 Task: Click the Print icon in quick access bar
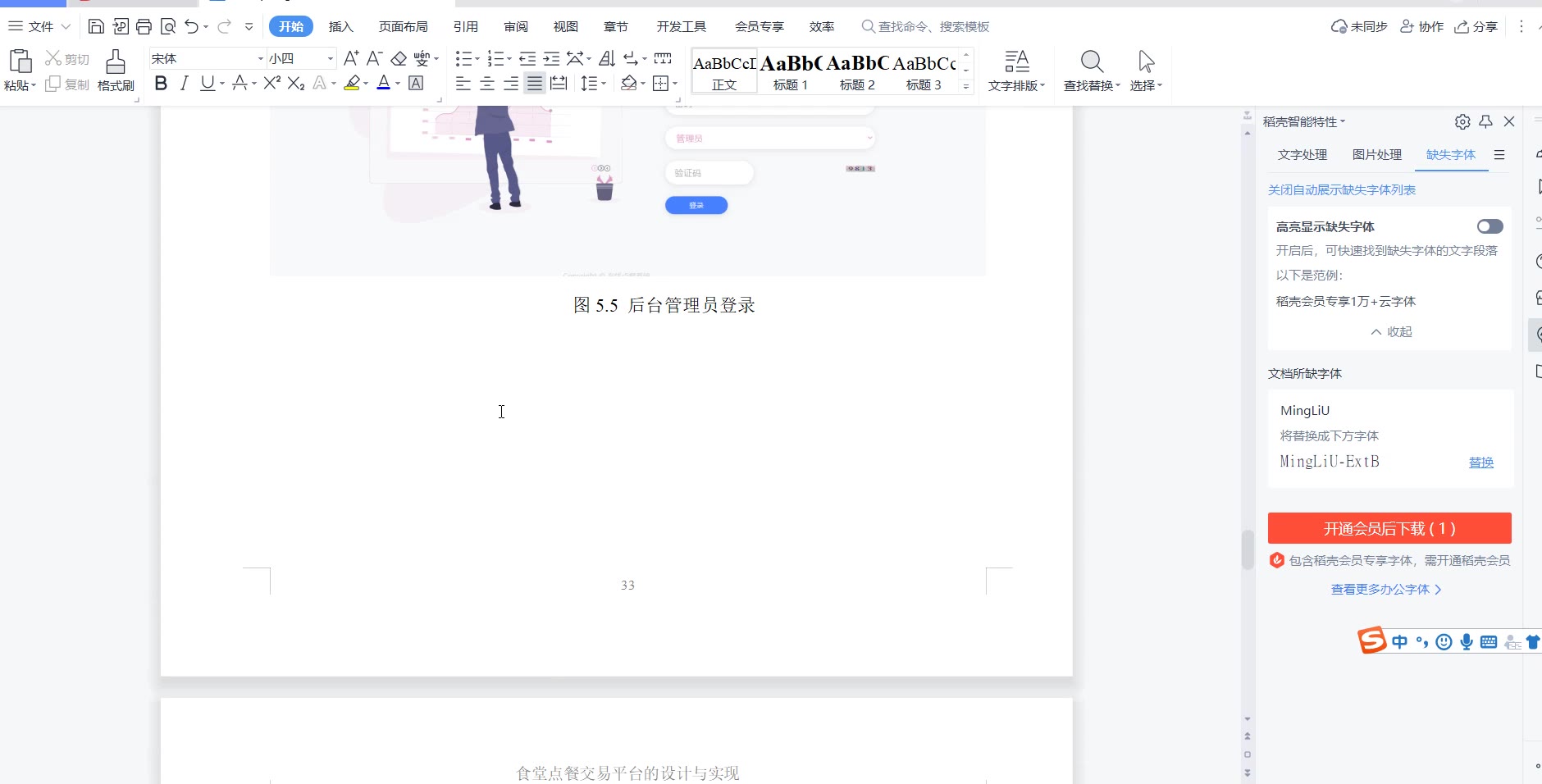coord(144,26)
